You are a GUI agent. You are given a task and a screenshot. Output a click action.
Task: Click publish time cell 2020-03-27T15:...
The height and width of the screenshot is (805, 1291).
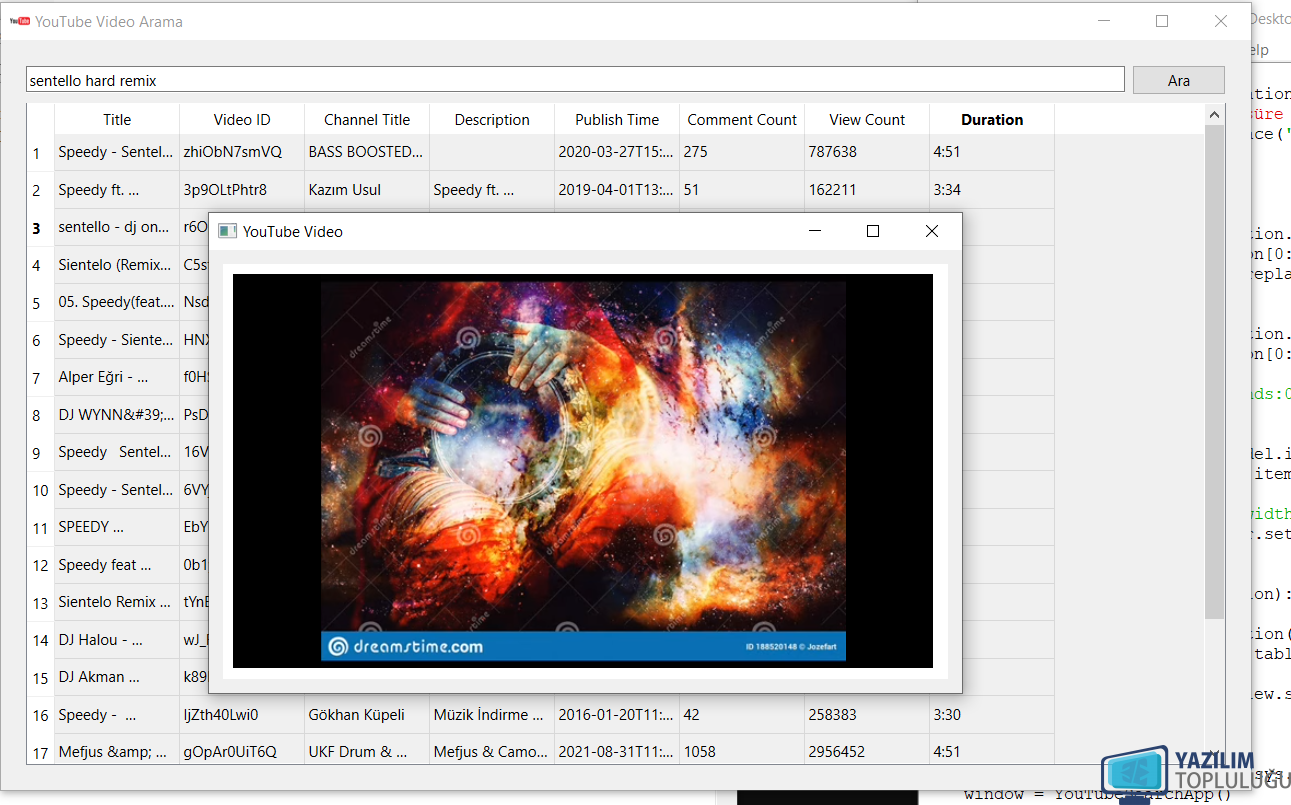tap(617, 152)
